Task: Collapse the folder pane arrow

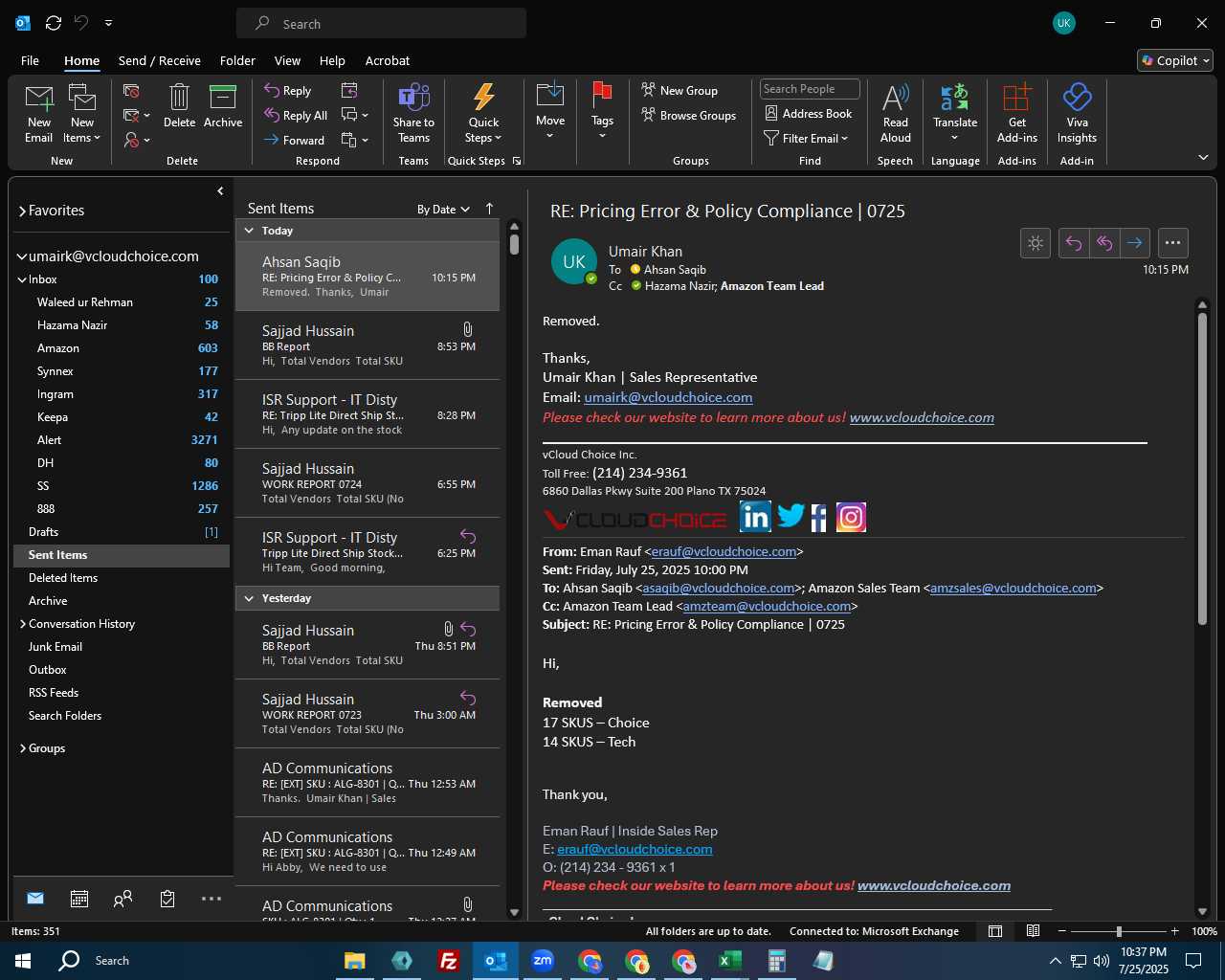Action: tap(220, 191)
